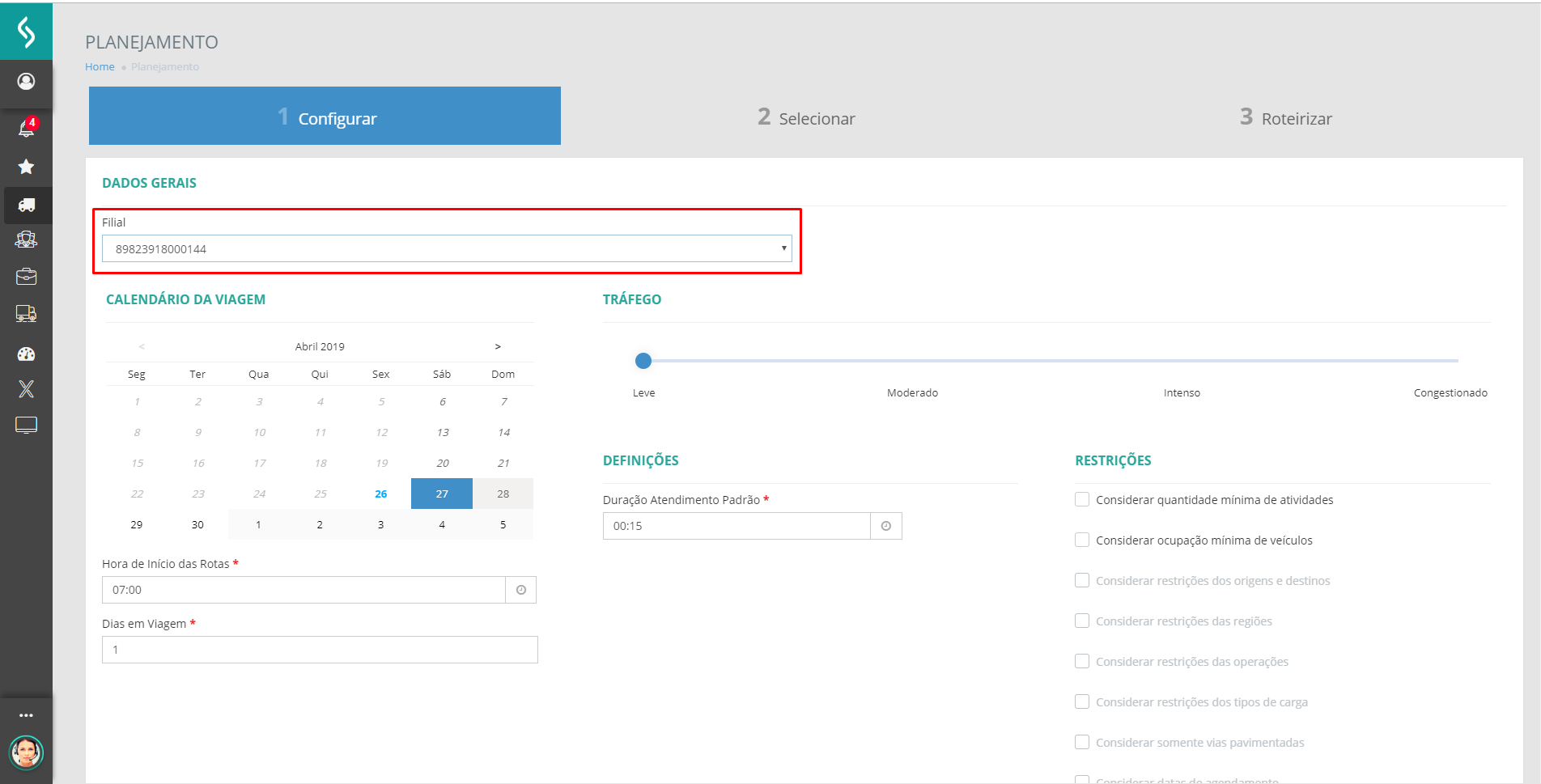The image size is (1541, 784).
Task: Go to next month in calendar
Action: 498,346
